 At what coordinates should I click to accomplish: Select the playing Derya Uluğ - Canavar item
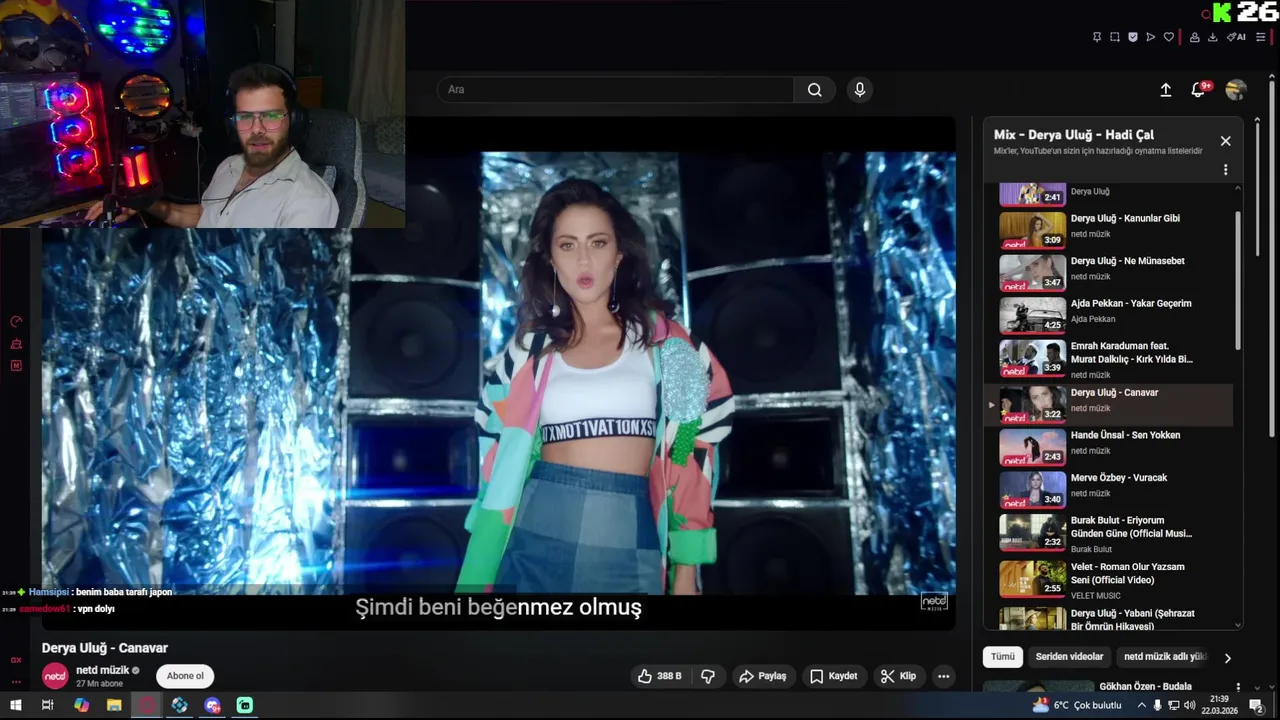tap(1110, 404)
